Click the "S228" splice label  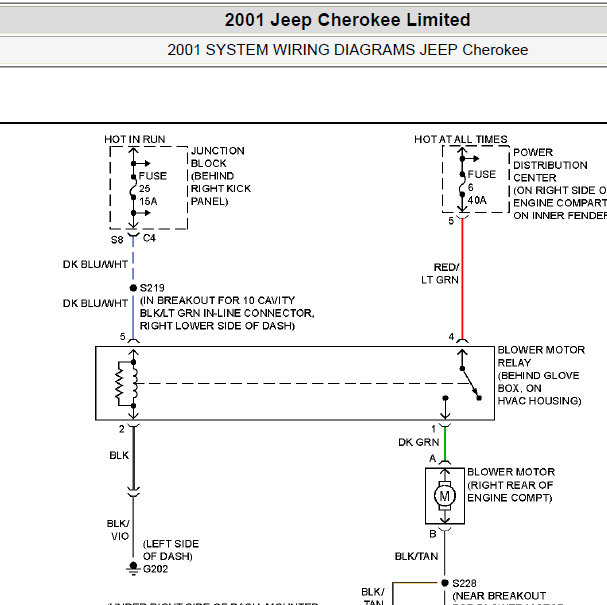(x=464, y=583)
